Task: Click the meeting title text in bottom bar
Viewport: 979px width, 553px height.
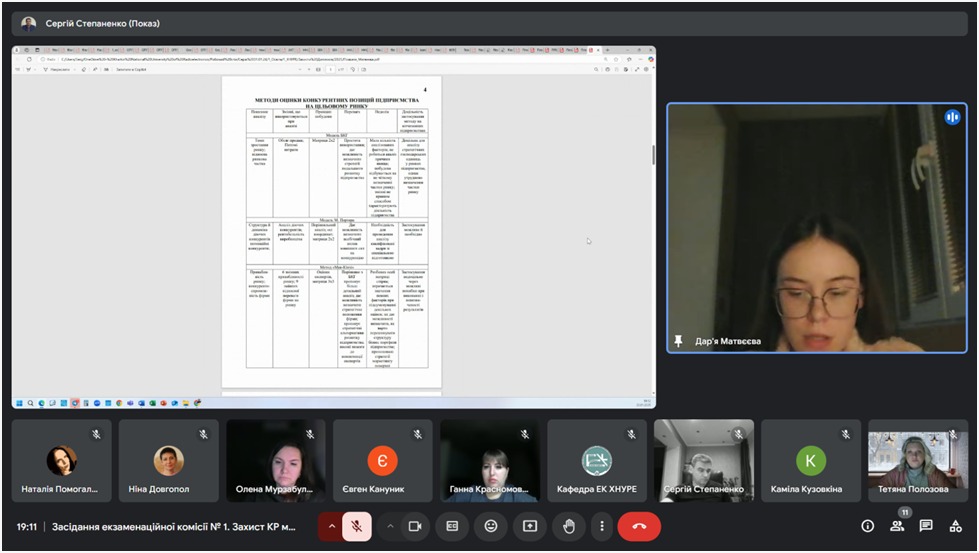Action: (173, 526)
